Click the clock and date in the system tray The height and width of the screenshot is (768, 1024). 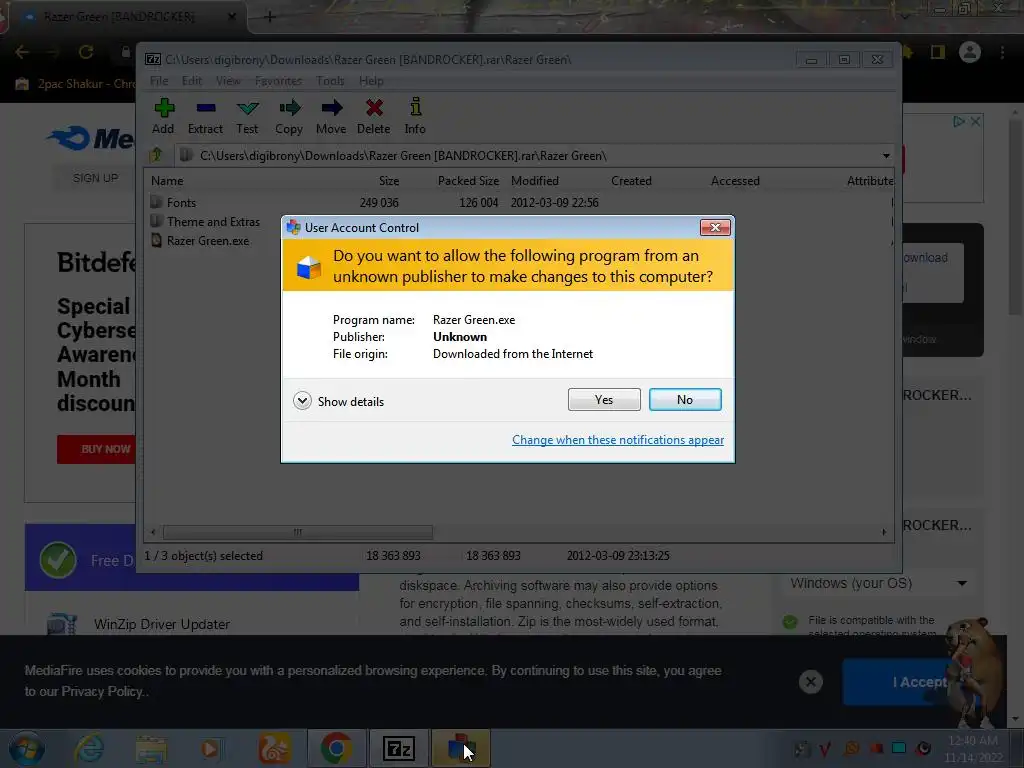(973, 748)
